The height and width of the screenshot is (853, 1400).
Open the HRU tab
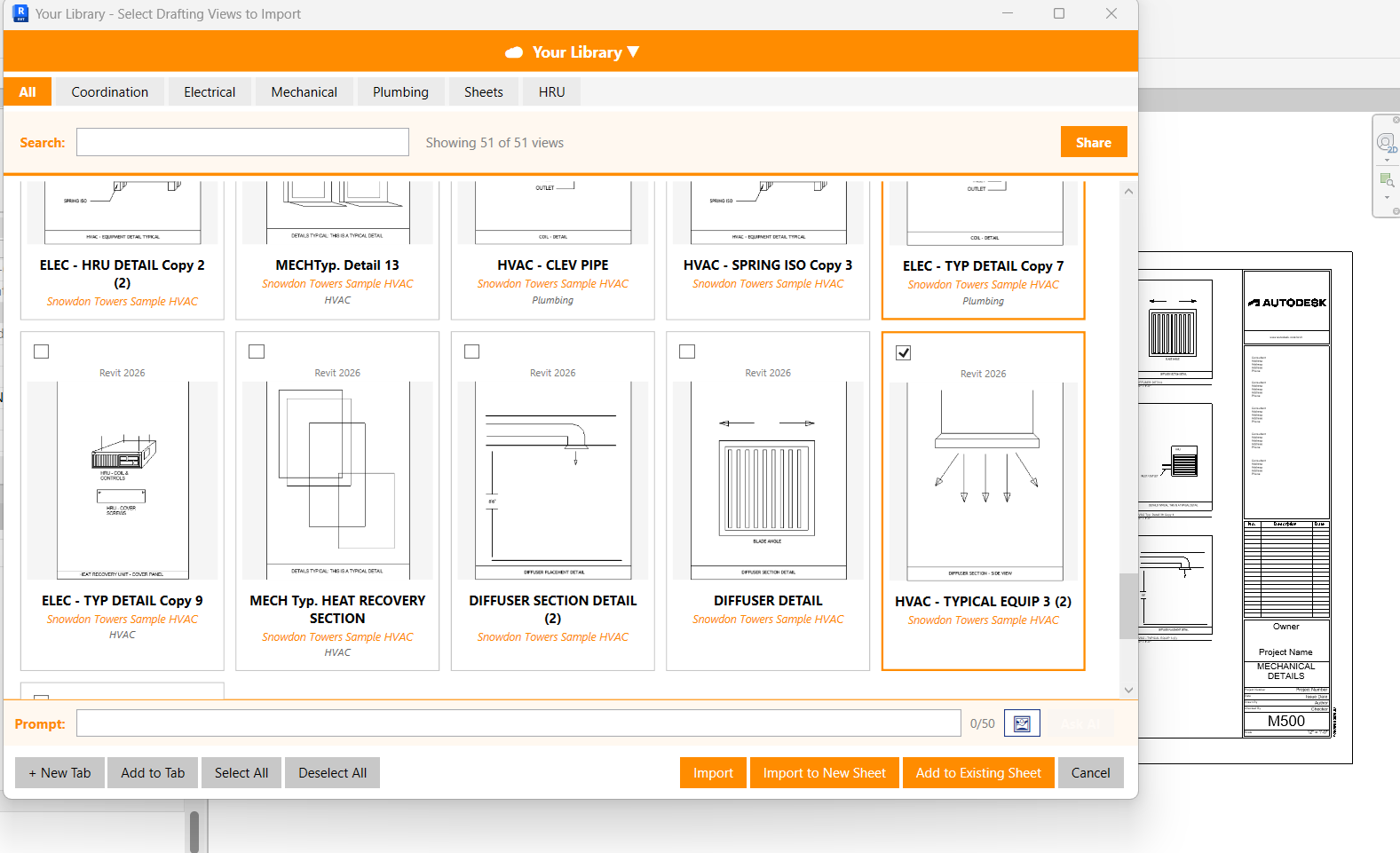(x=551, y=91)
